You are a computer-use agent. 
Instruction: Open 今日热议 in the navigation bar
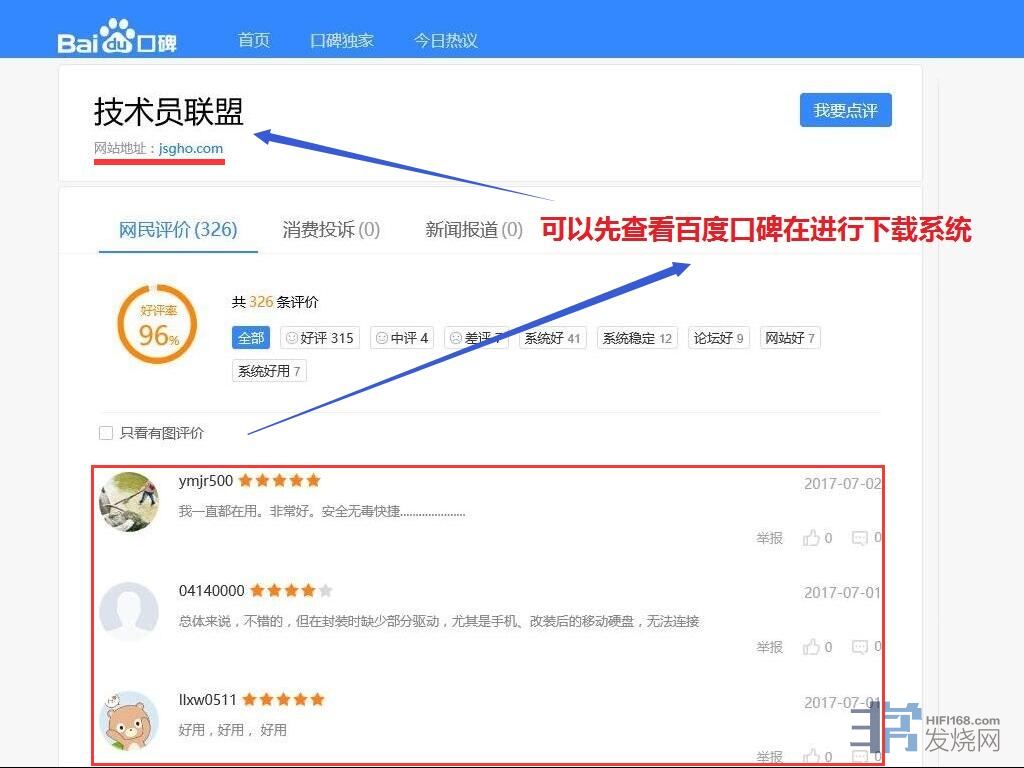[446, 41]
